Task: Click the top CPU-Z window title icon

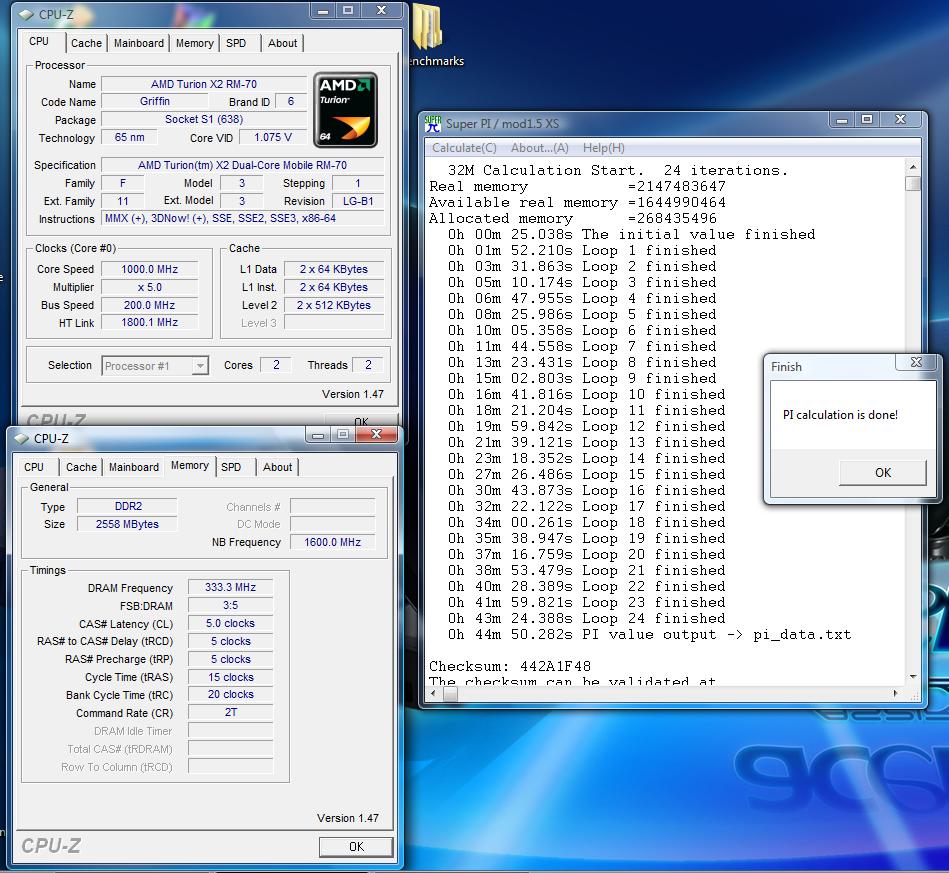Action: [26, 14]
